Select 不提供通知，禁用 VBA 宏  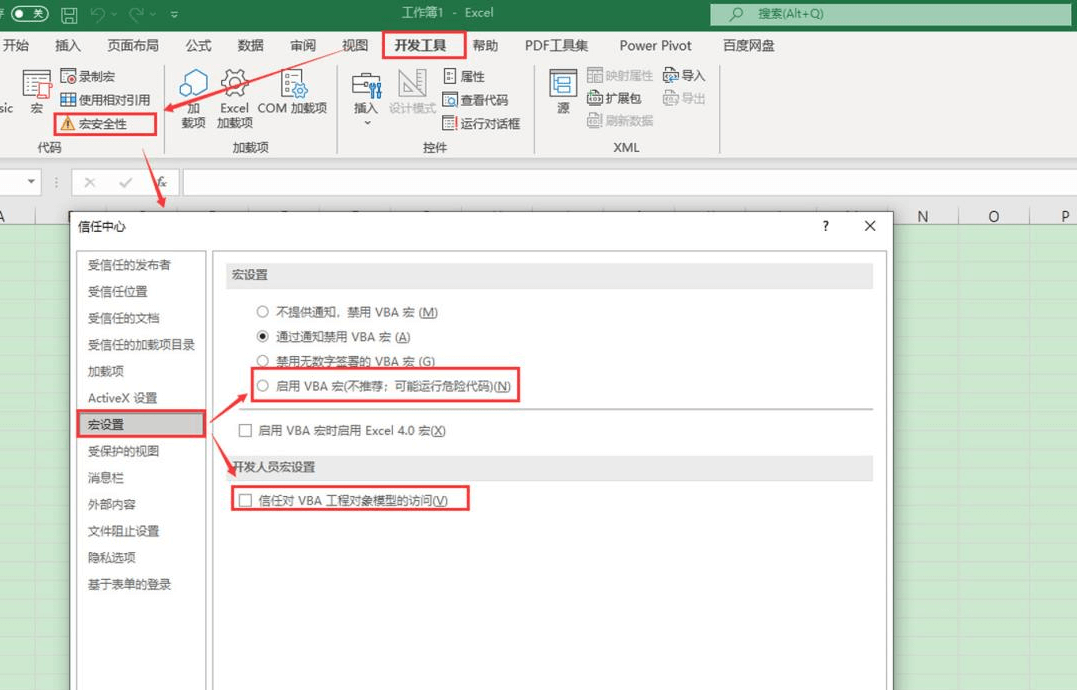[260, 312]
